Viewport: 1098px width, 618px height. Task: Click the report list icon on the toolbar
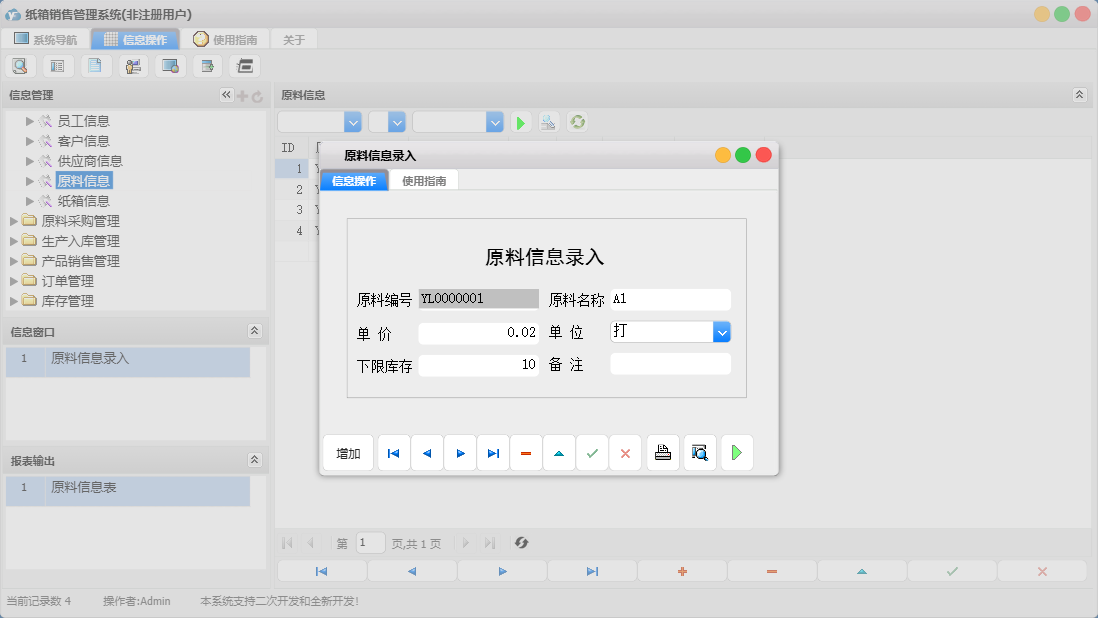[x=57, y=65]
